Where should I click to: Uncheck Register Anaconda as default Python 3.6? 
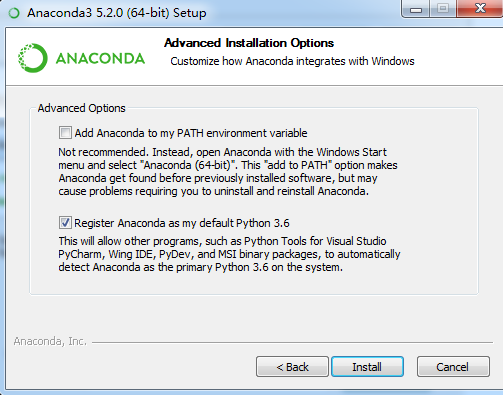(65, 223)
